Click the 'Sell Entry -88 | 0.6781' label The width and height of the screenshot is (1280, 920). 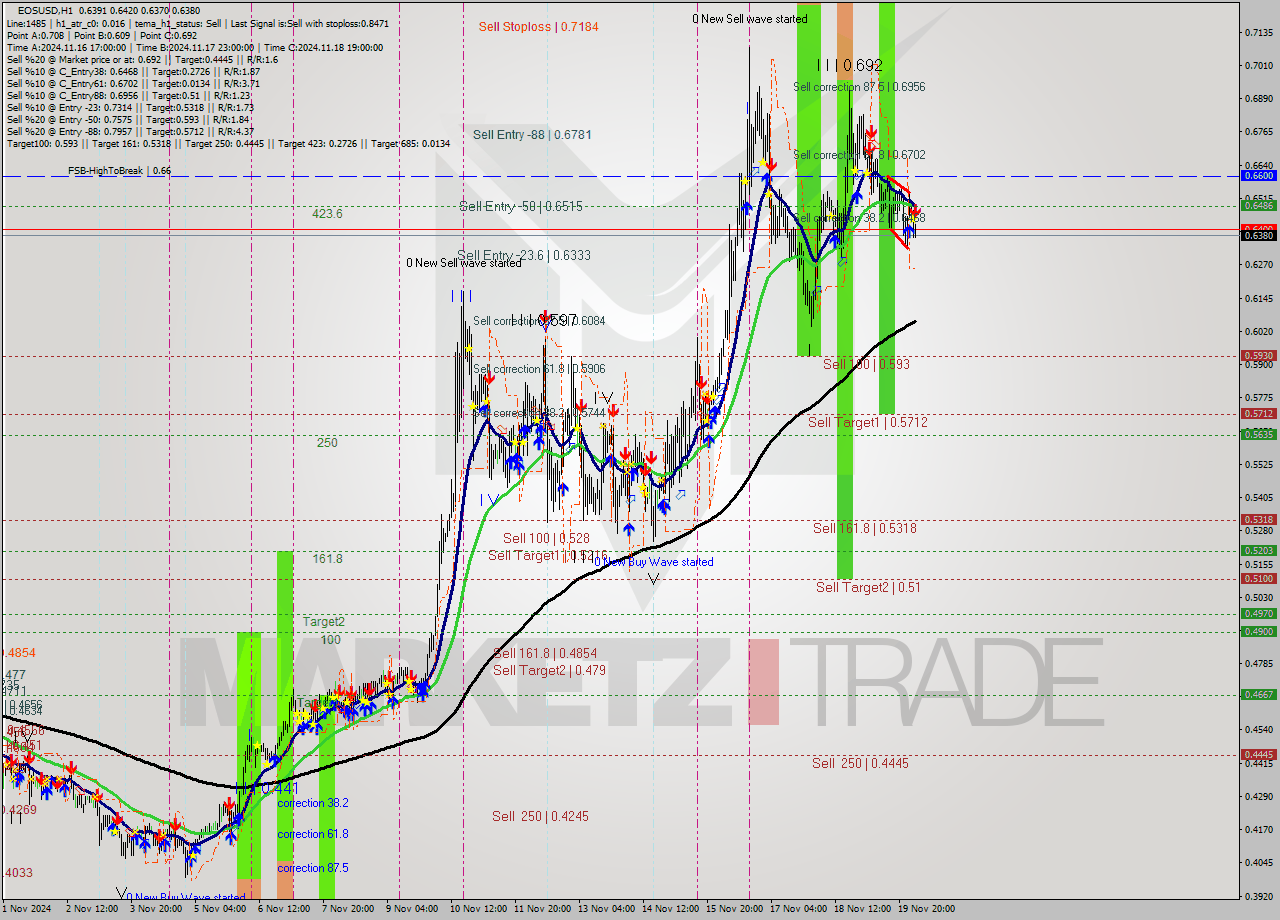pos(533,134)
